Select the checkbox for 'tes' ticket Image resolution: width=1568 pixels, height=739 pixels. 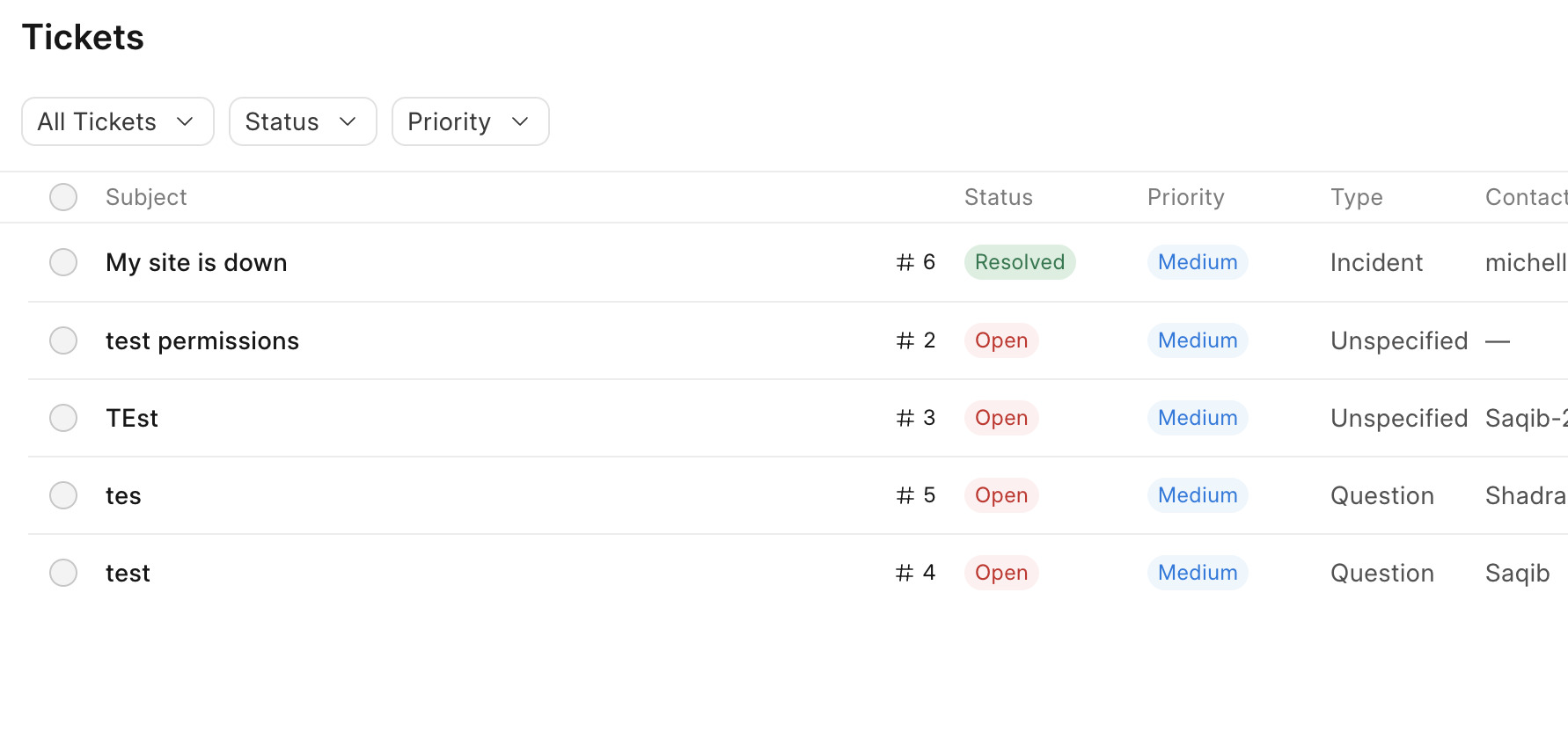pos(63,494)
